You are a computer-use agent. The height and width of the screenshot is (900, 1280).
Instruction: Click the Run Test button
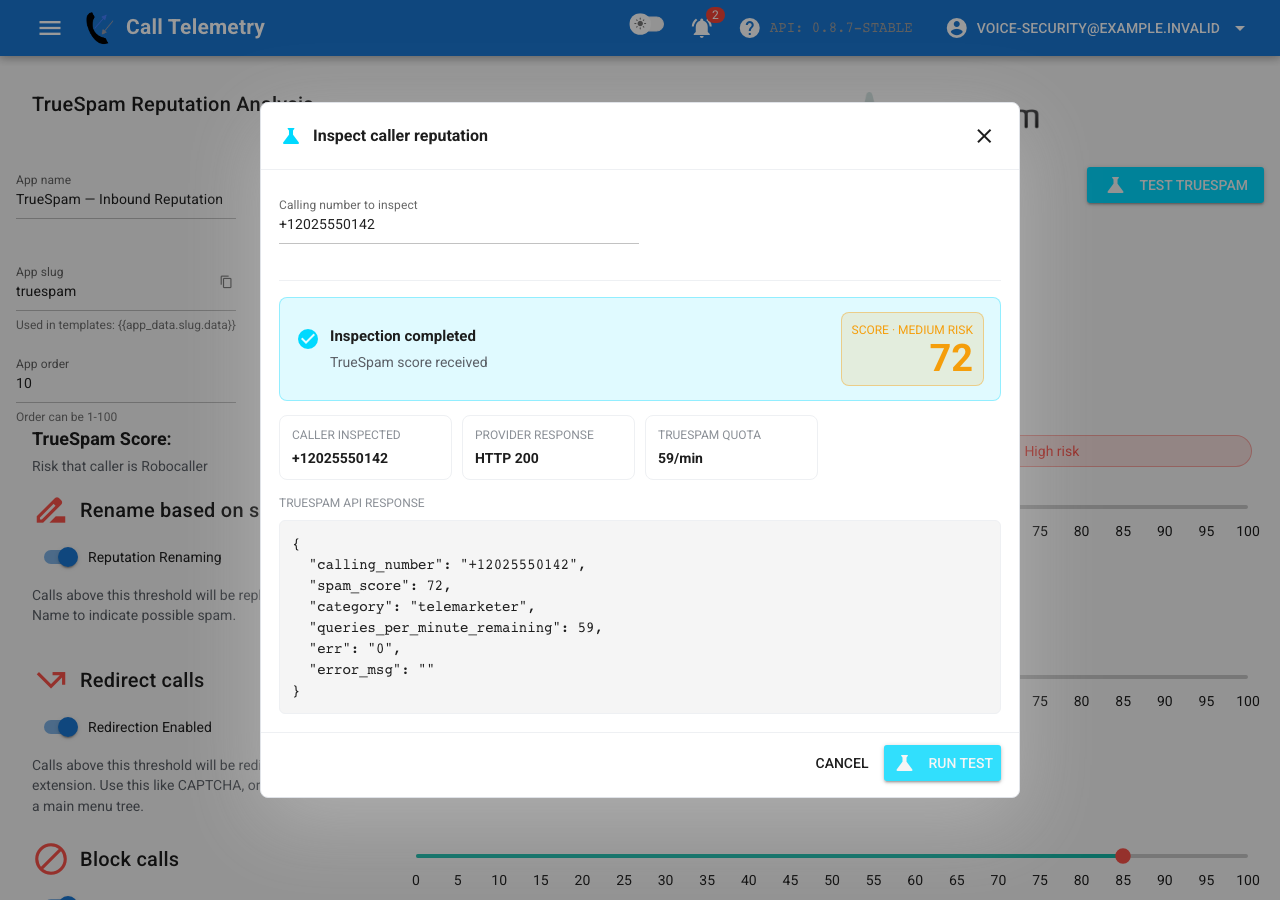[x=942, y=763]
